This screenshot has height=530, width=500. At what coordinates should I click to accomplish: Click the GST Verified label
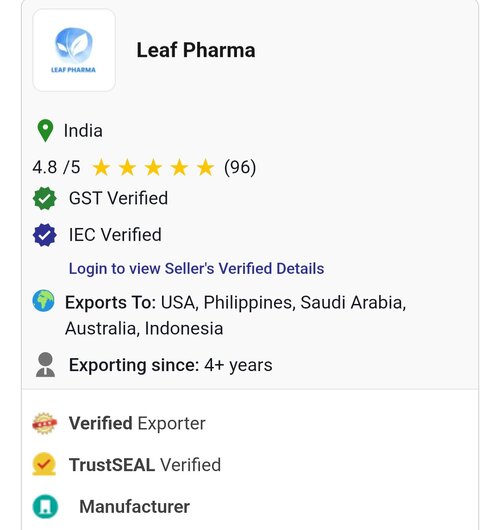[x=118, y=198]
